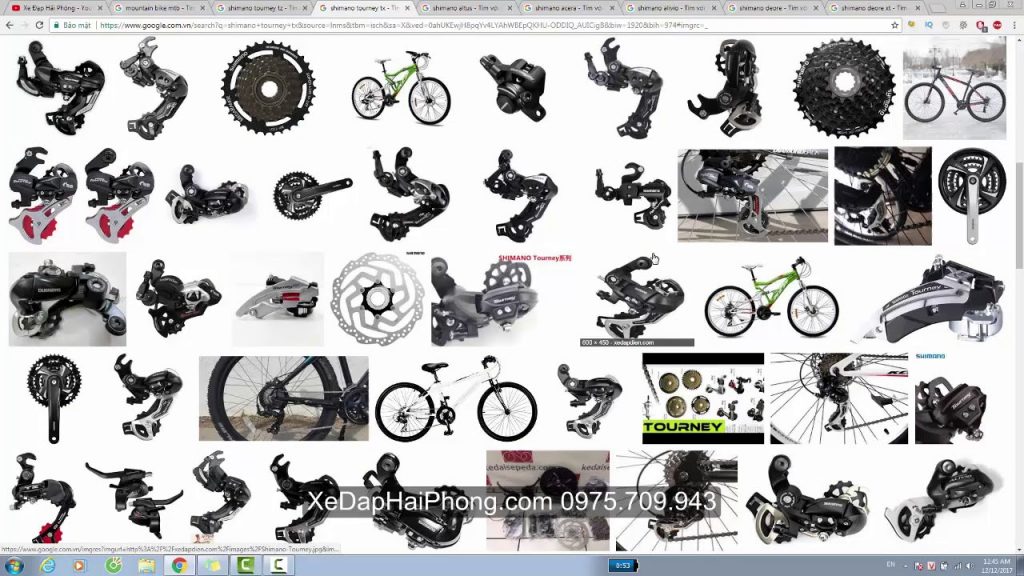The image size is (1024, 576).
Task: Open the white bicycle image
Action: [456, 398]
